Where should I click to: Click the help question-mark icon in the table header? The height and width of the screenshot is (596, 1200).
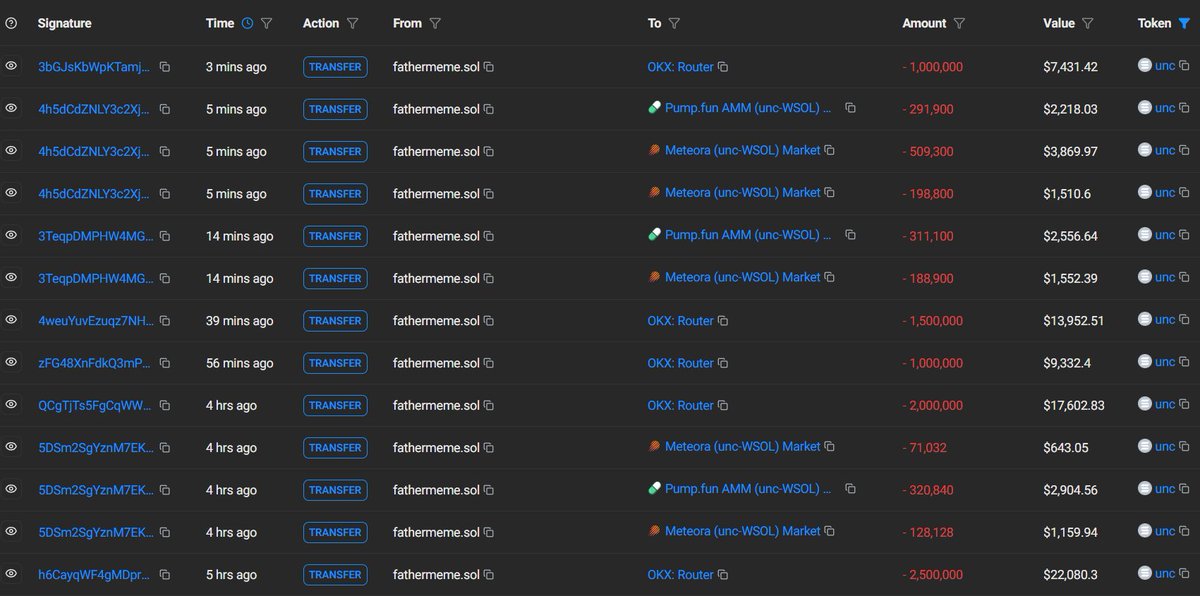(x=11, y=23)
